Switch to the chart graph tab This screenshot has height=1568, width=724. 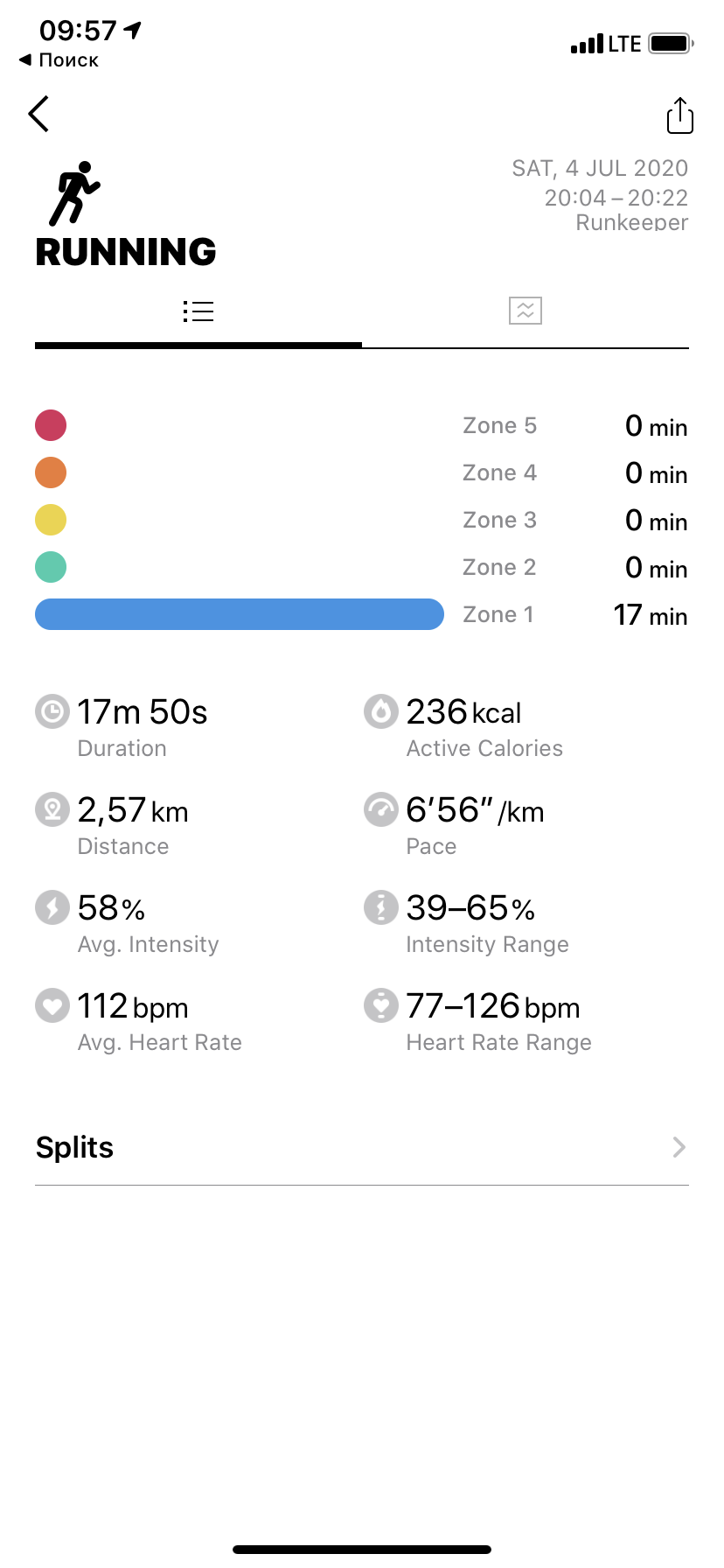click(x=526, y=311)
